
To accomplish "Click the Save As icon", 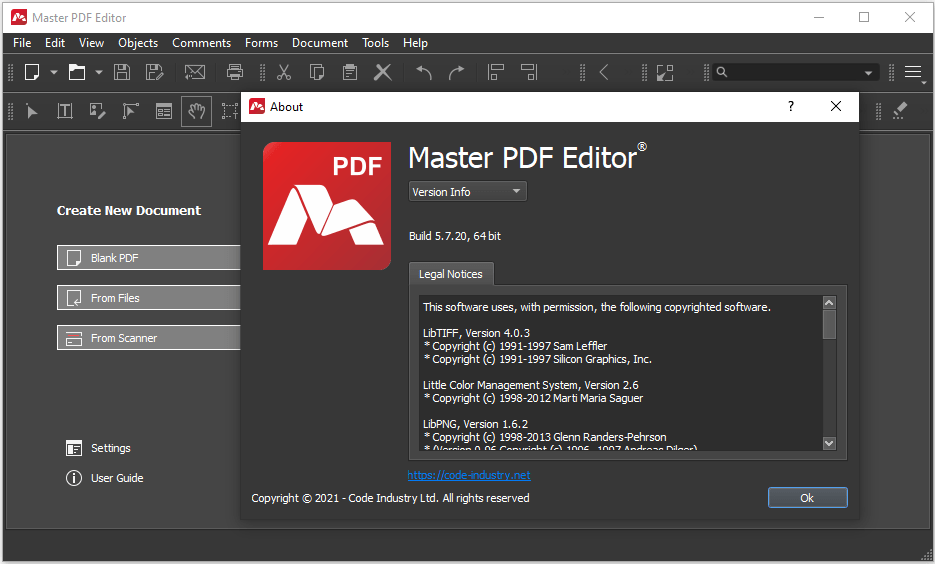I will point(154,72).
